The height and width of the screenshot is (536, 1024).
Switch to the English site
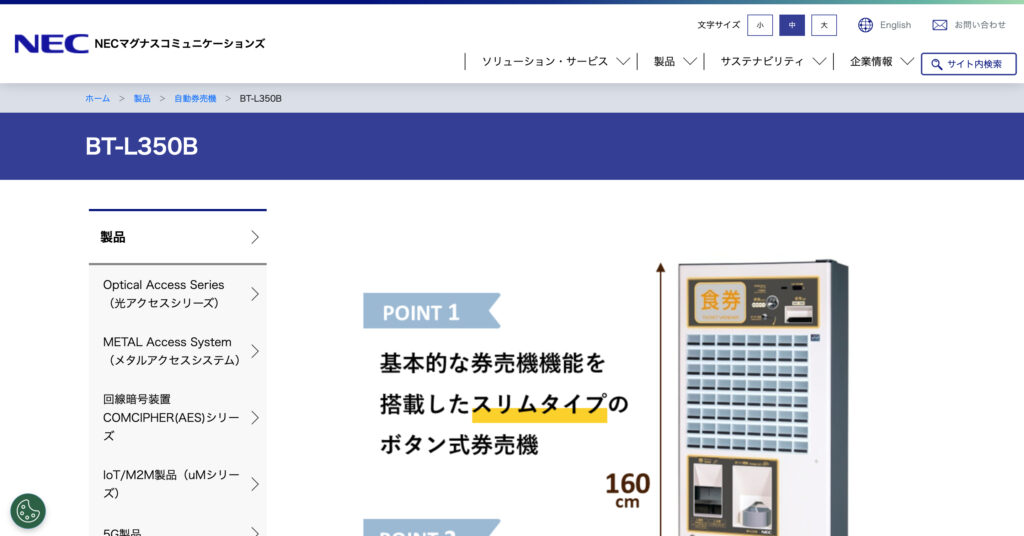(895, 25)
